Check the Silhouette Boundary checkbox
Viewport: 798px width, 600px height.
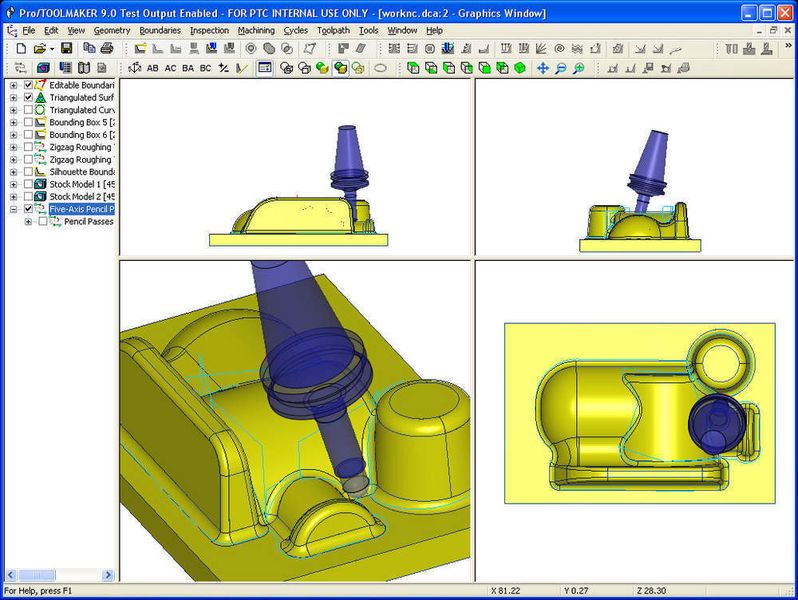point(28,172)
